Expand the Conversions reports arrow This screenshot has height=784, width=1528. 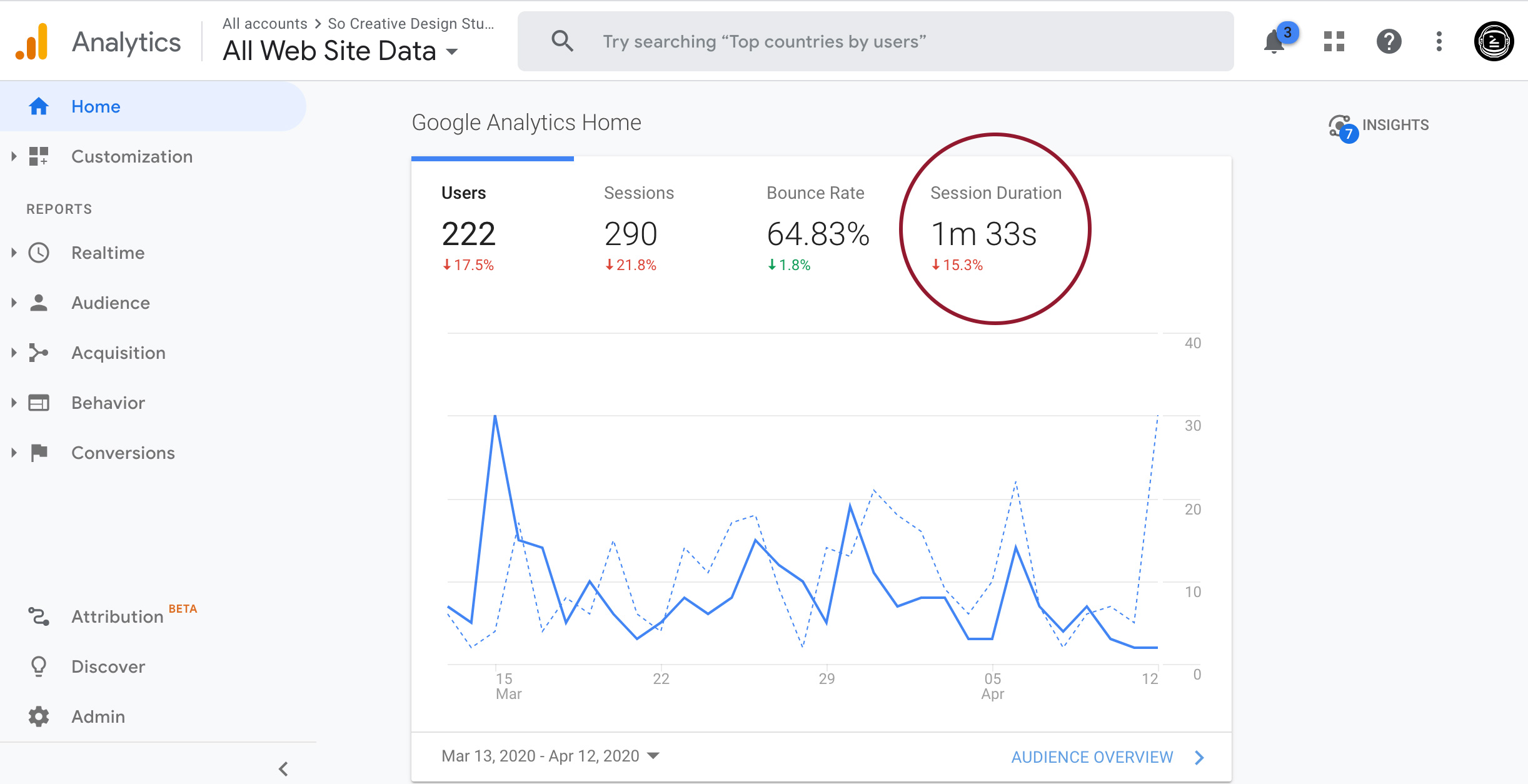[14, 453]
